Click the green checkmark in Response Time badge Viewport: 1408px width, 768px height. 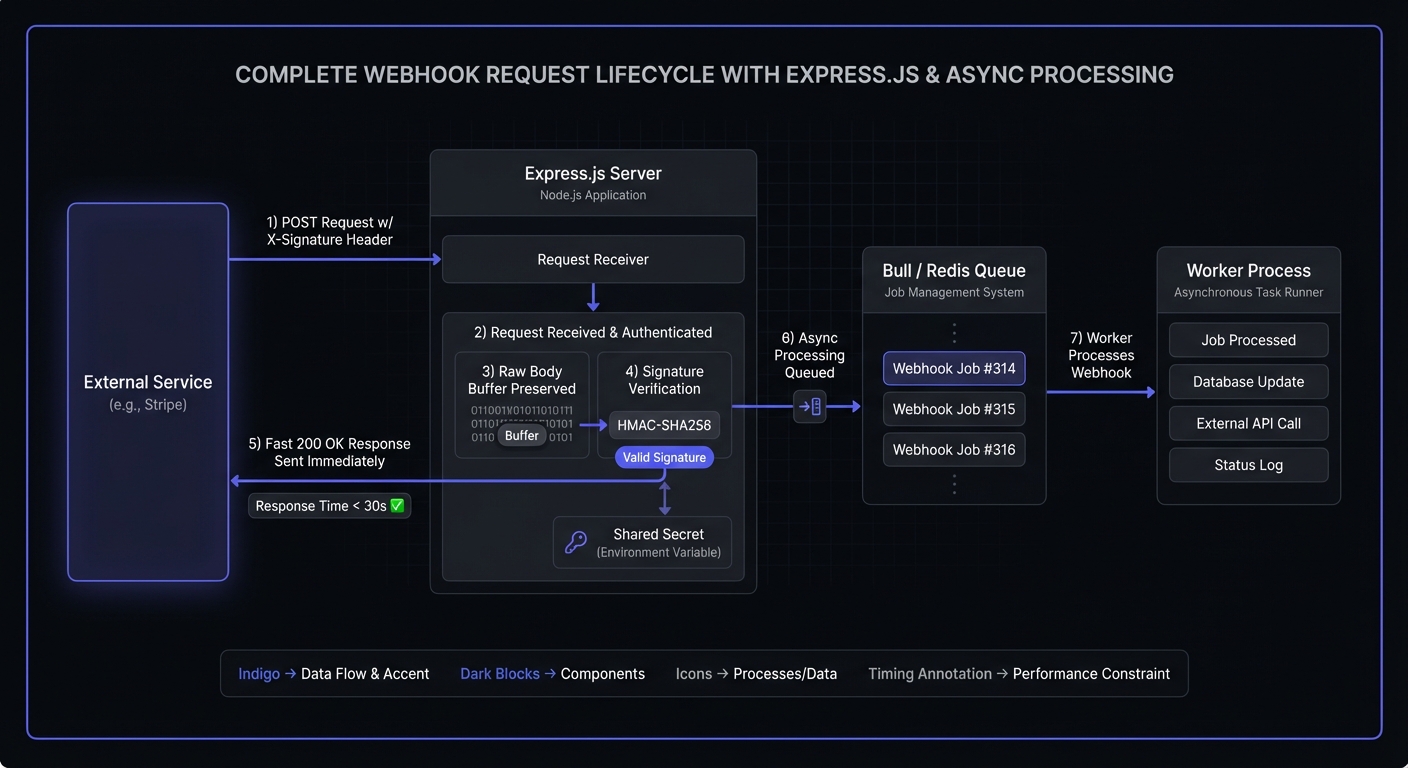click(397, 506)
